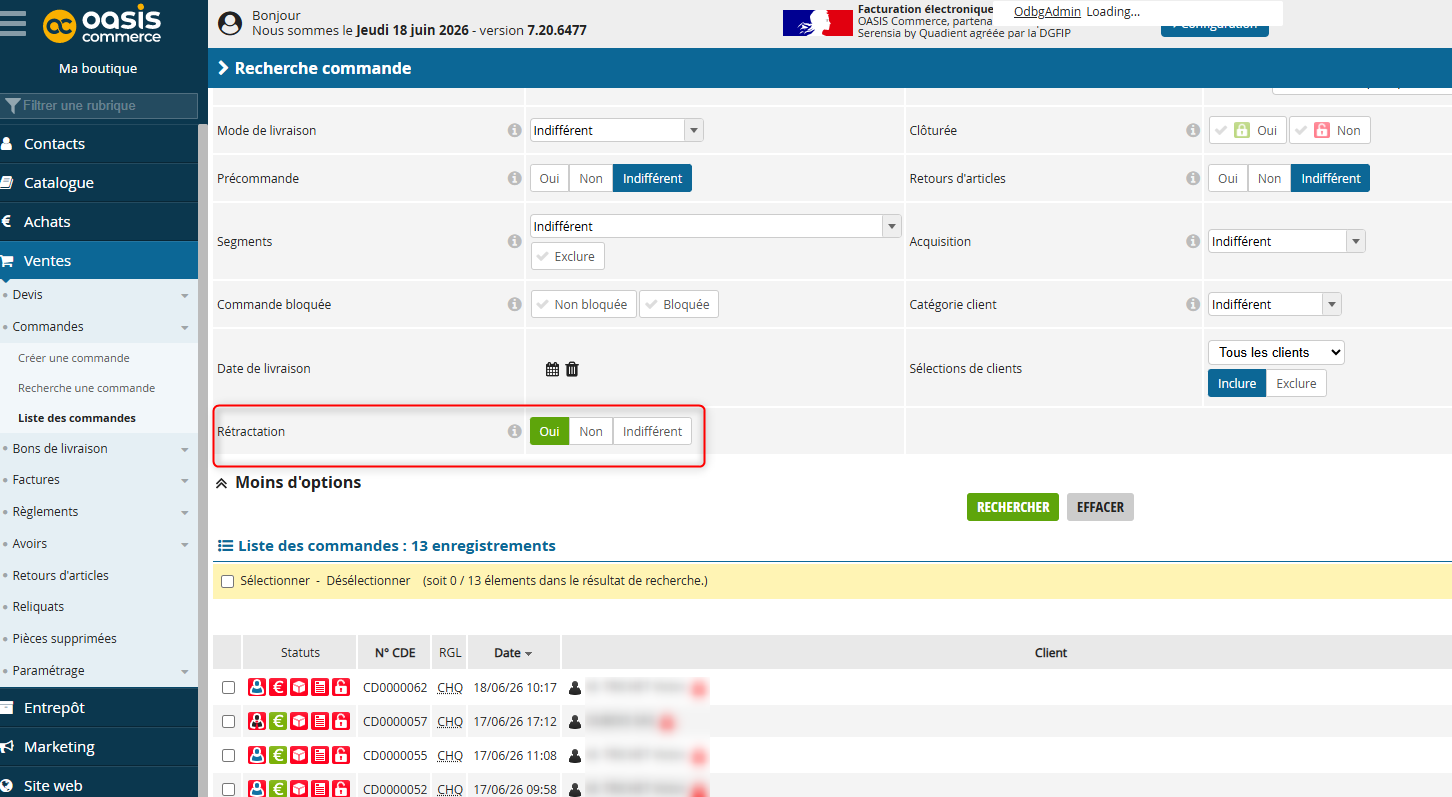
Task: Click the RECHERCHER button
Action: [x=1013, y=507]
